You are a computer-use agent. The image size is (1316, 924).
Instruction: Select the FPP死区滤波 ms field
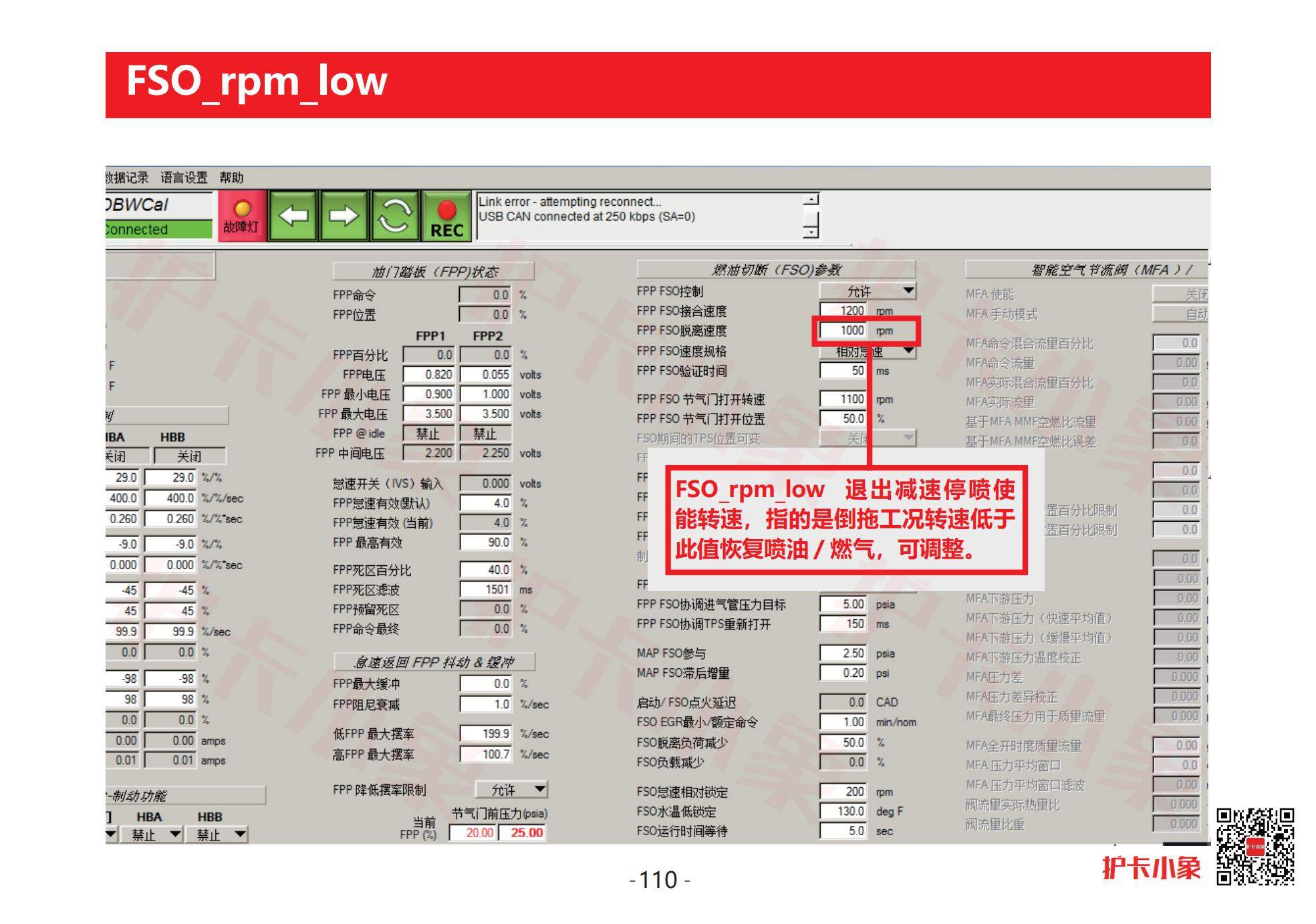click(486, 589)
